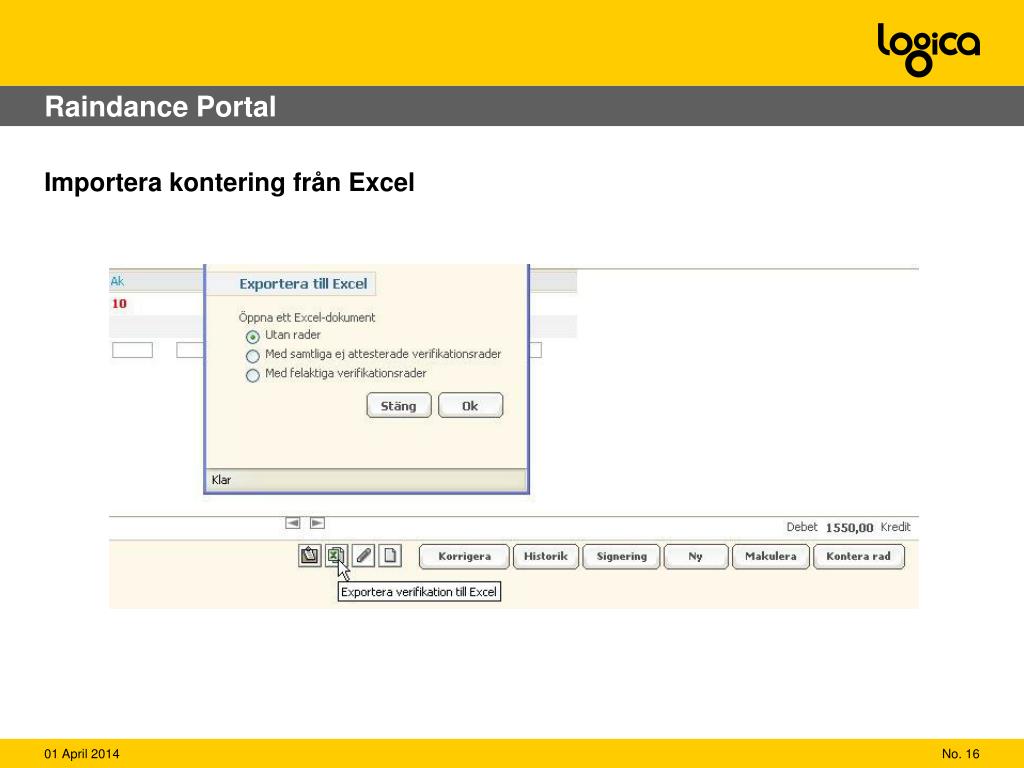Click the 'Kredit' label

coord(895,527)
